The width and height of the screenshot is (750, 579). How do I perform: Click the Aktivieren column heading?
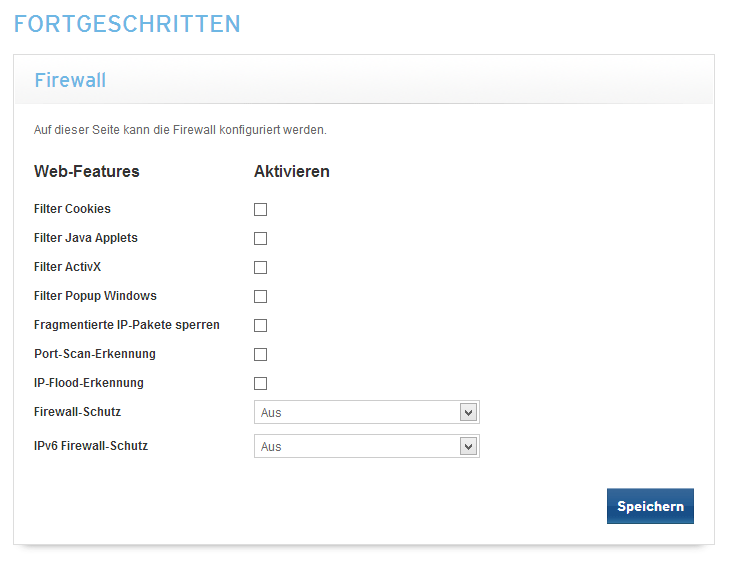point(292,171)
